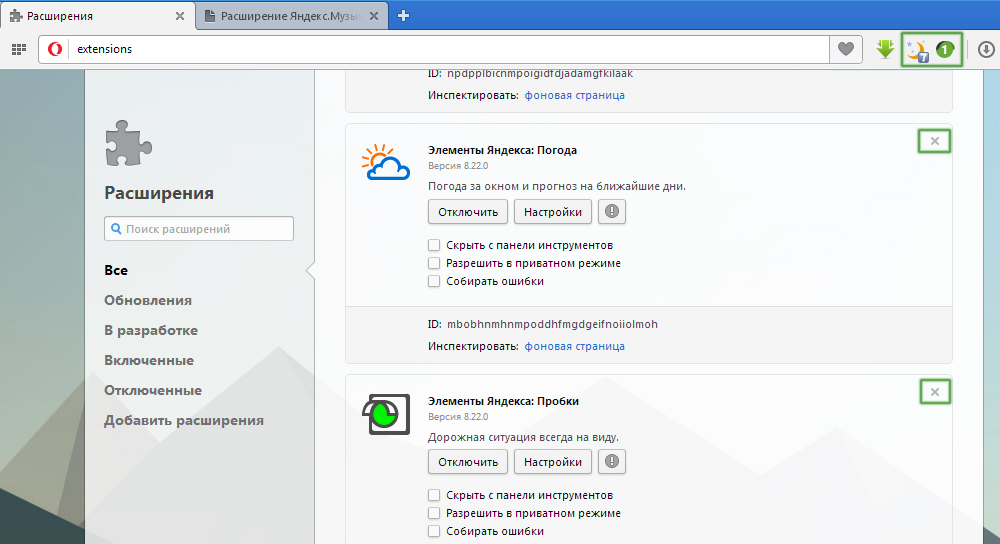This screenshot has width=1000, height=544.
Task: Select Все in the sidebar
Action: [x=116, y=270]
